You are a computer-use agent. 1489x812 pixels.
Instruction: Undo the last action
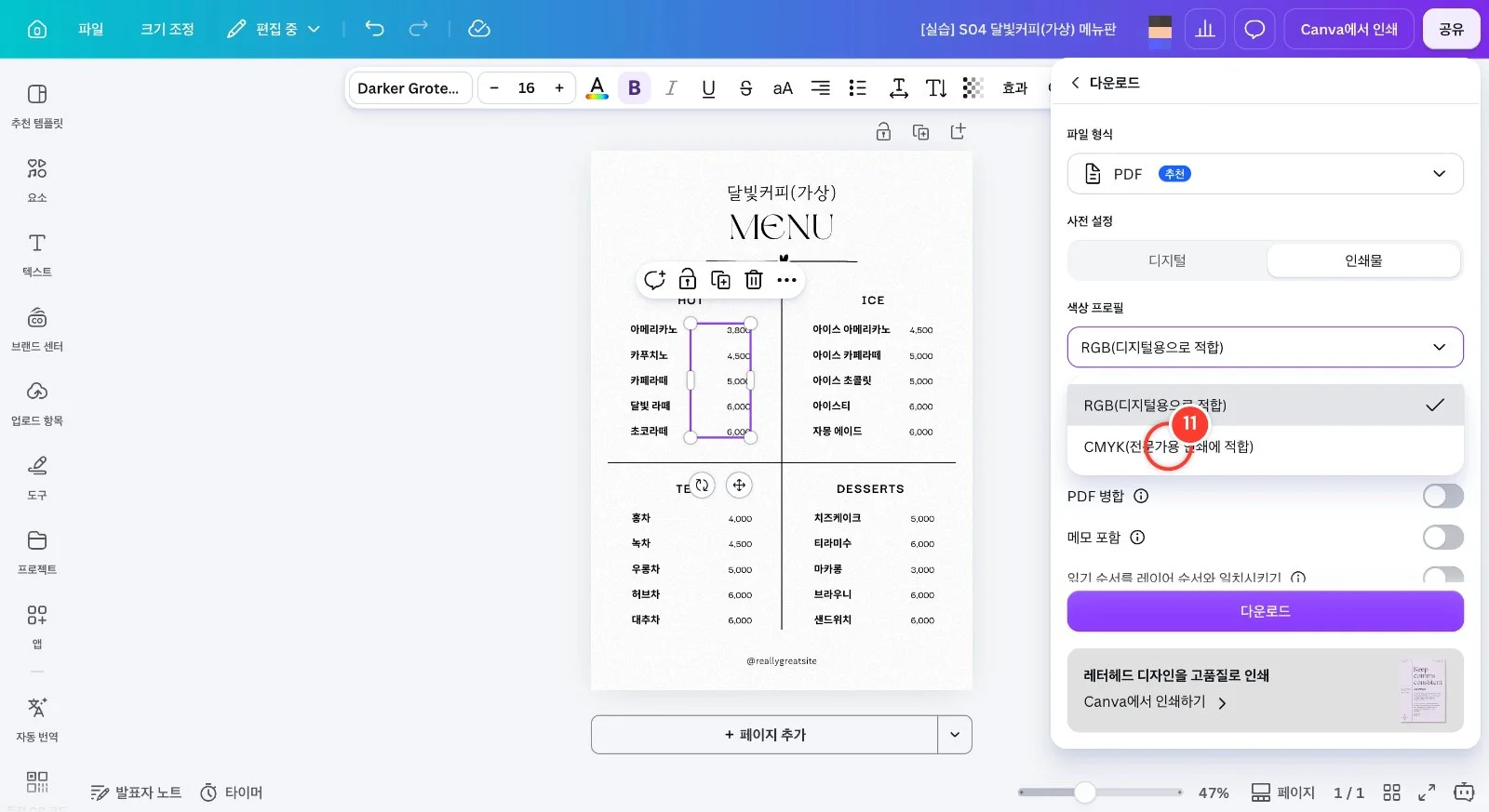pyautogui.click(x=374, y=29)
